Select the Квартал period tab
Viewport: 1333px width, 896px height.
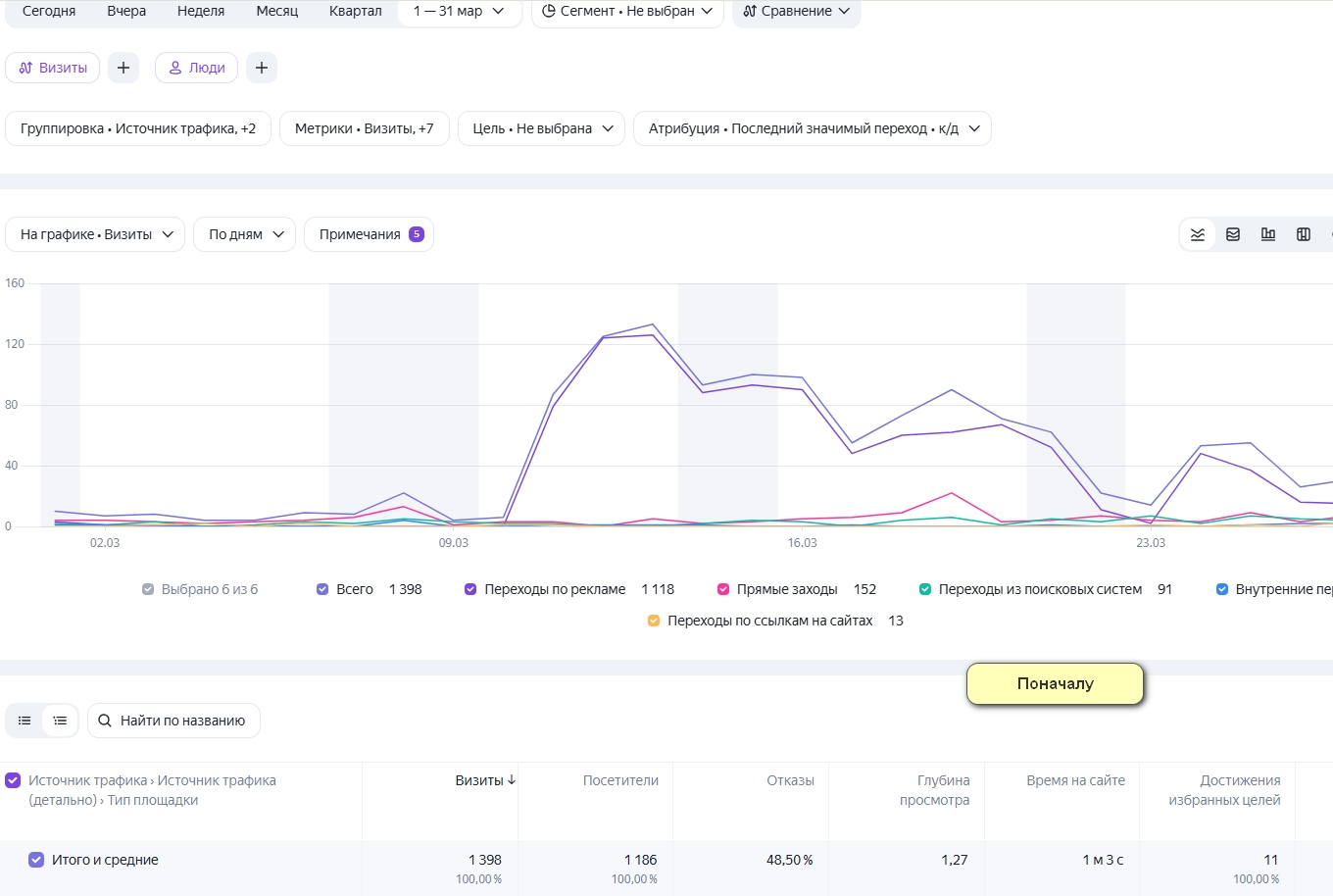[356, 11]
